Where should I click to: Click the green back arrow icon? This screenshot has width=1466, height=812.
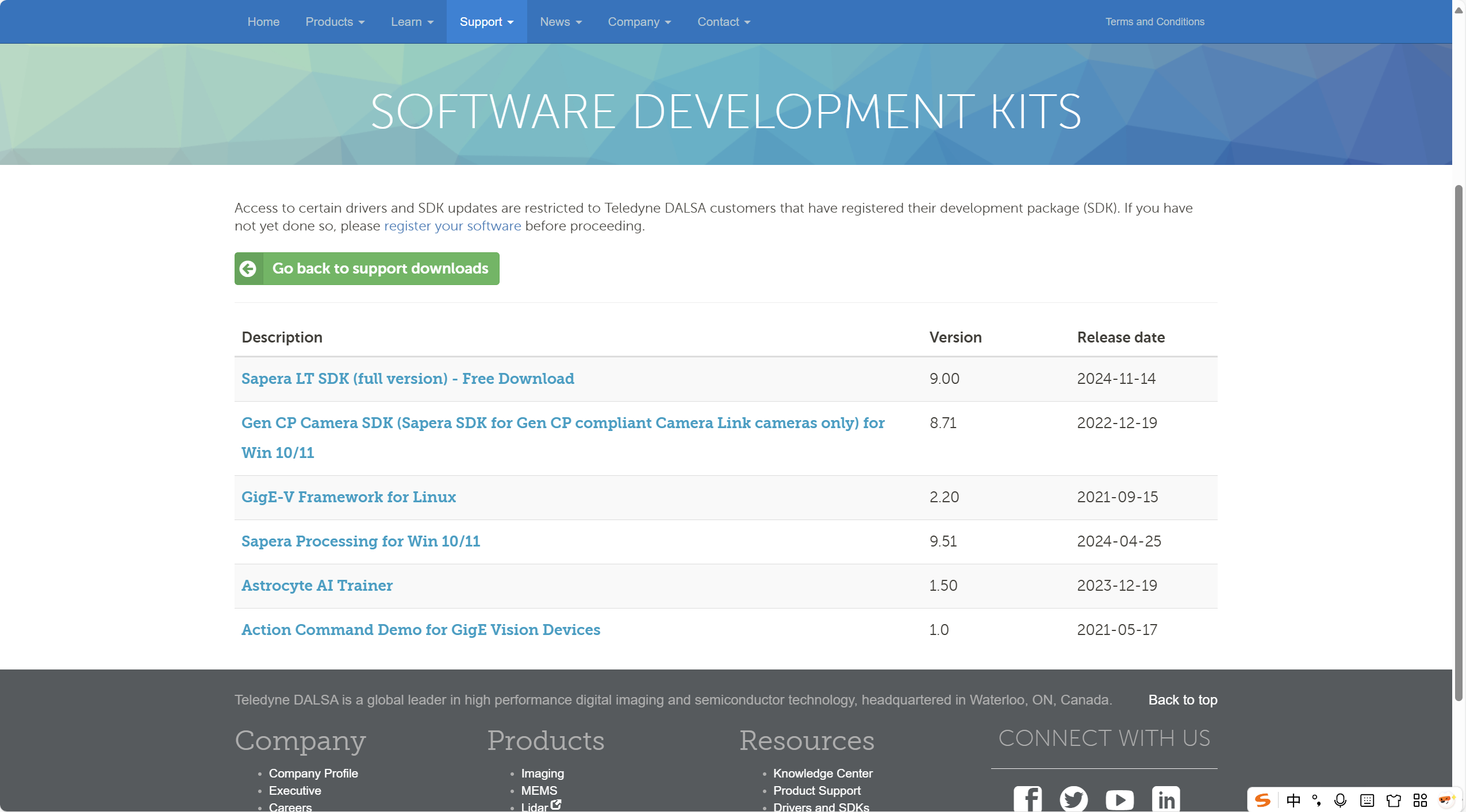(248, 268)
